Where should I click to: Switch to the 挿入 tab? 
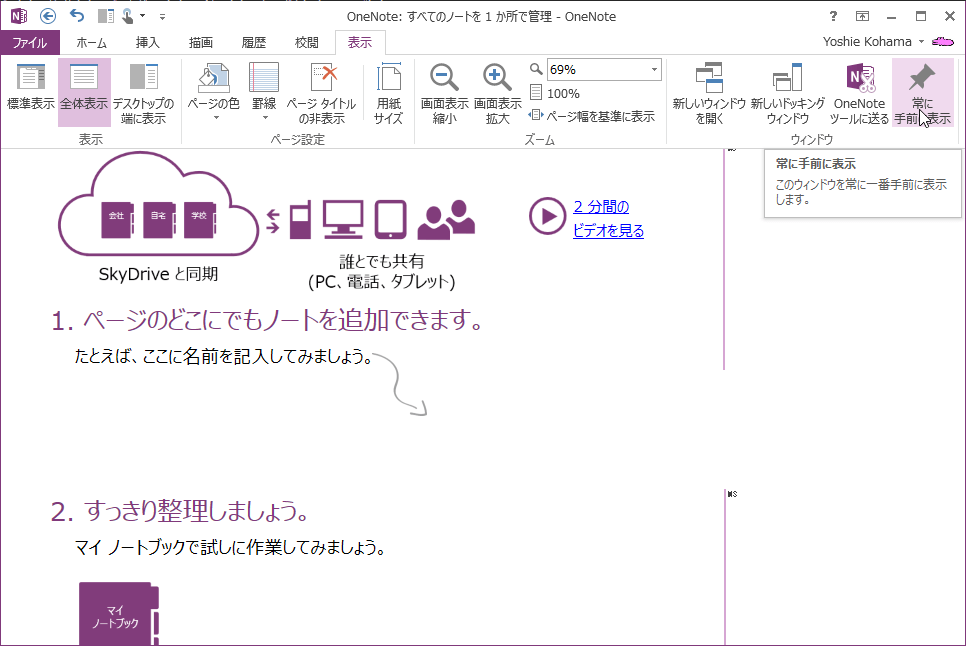(147, 42)
